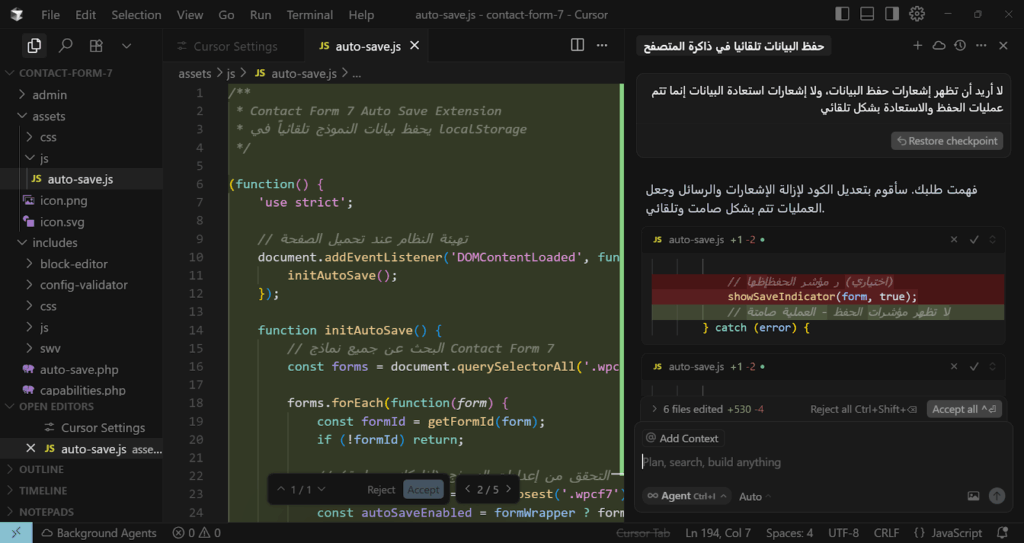The height and width of the screenshot is (543, 1024).
Task: Open Background Agents from status bar
Action: pyautogui.click(x=99, y=533)
